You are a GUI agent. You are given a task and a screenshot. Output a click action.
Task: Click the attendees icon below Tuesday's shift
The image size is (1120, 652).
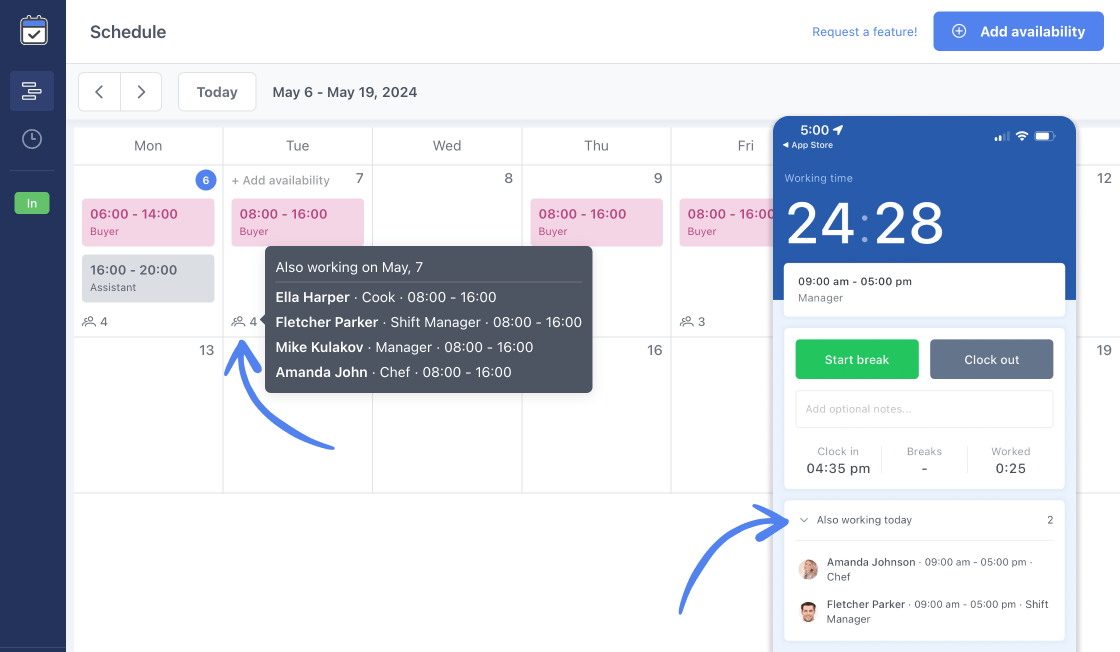click(239, 321)
